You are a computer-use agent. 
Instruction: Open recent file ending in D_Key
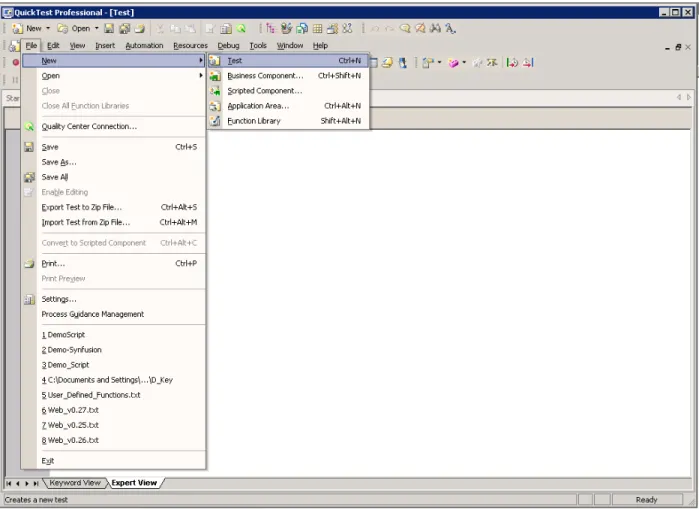[x=114, y=380]
